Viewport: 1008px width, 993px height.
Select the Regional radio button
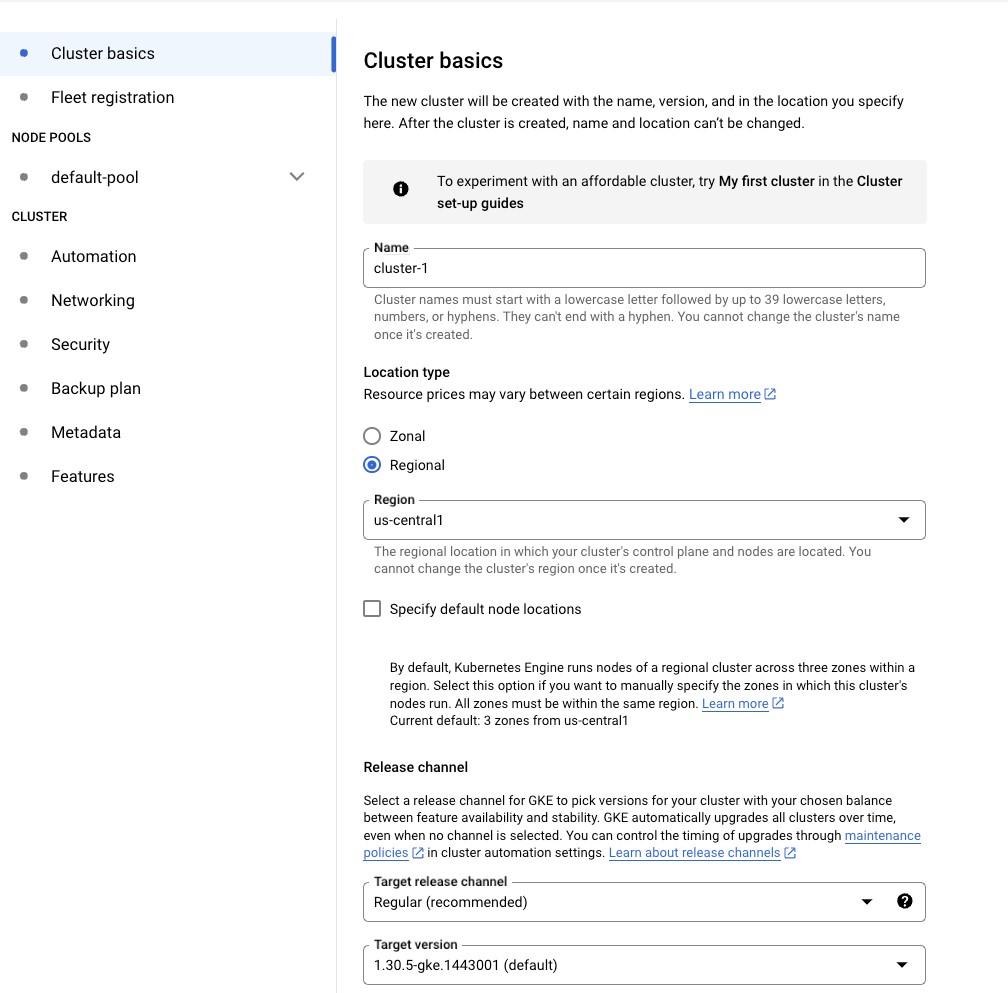click(372, 465)
